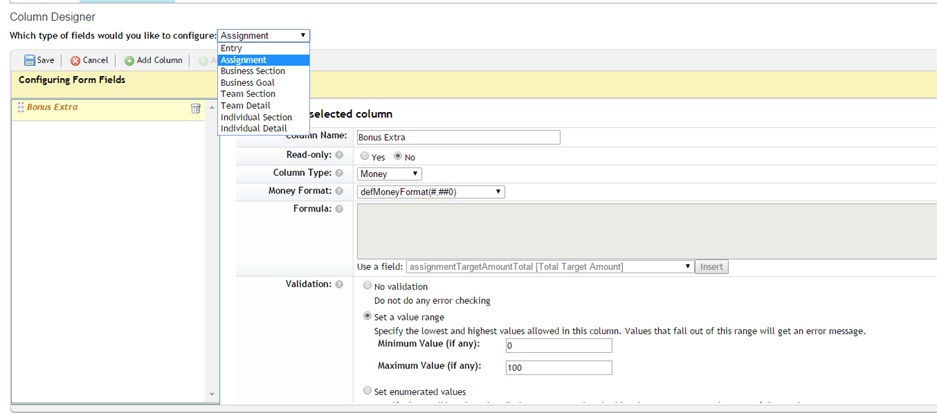Open help icon next to Money Format
The image size is (937, 413).
(x=339, y=191)
